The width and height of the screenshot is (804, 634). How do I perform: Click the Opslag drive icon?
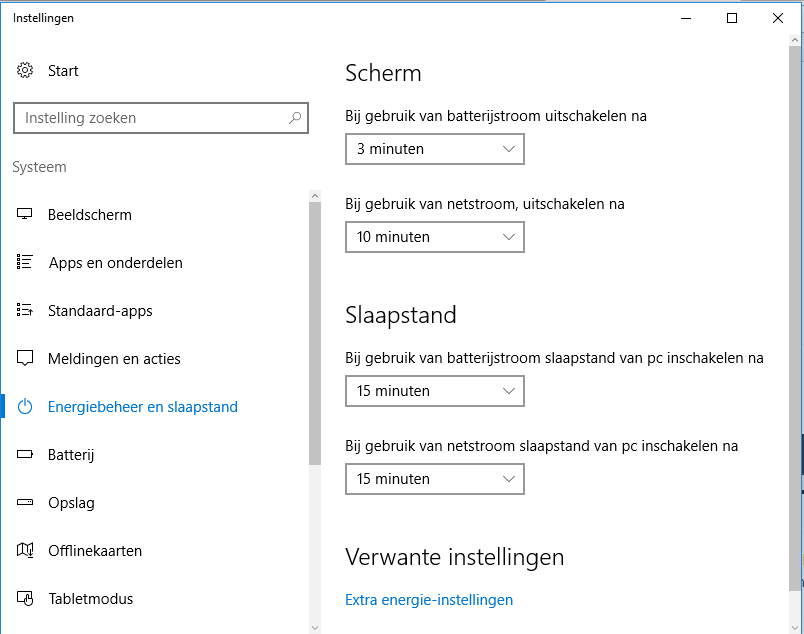point(26,503)
